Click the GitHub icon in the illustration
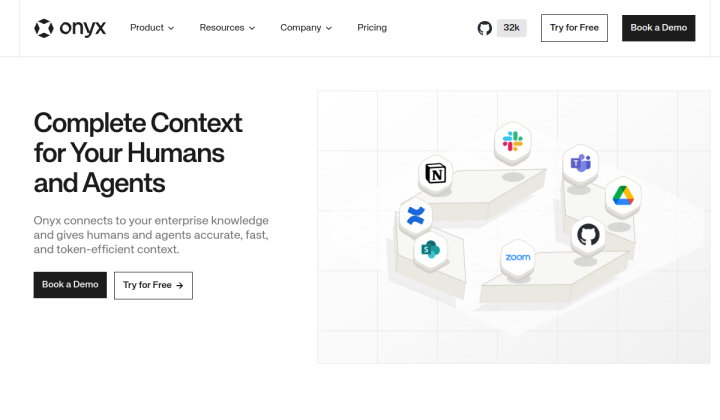720x420 pixels. [588, 235]
